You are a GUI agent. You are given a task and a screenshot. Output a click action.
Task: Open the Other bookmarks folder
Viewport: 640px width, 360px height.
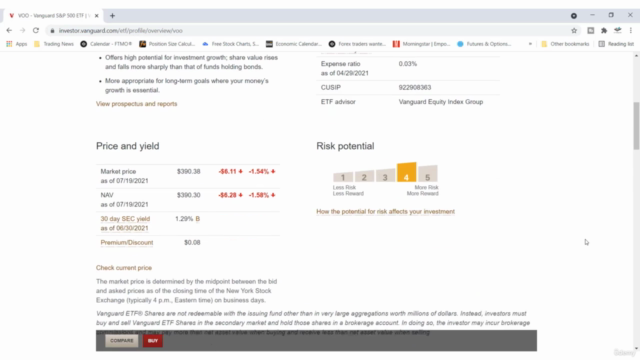coord(565,44)
